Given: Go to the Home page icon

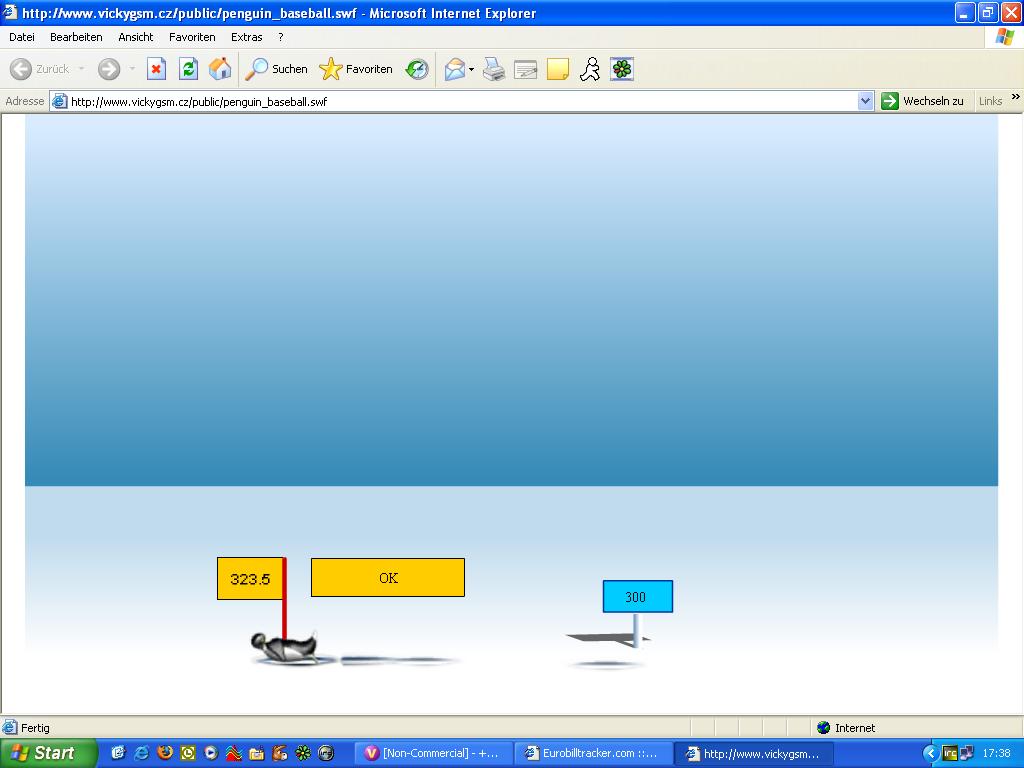Looking at the screenshot, I should [x=220, y=69].
